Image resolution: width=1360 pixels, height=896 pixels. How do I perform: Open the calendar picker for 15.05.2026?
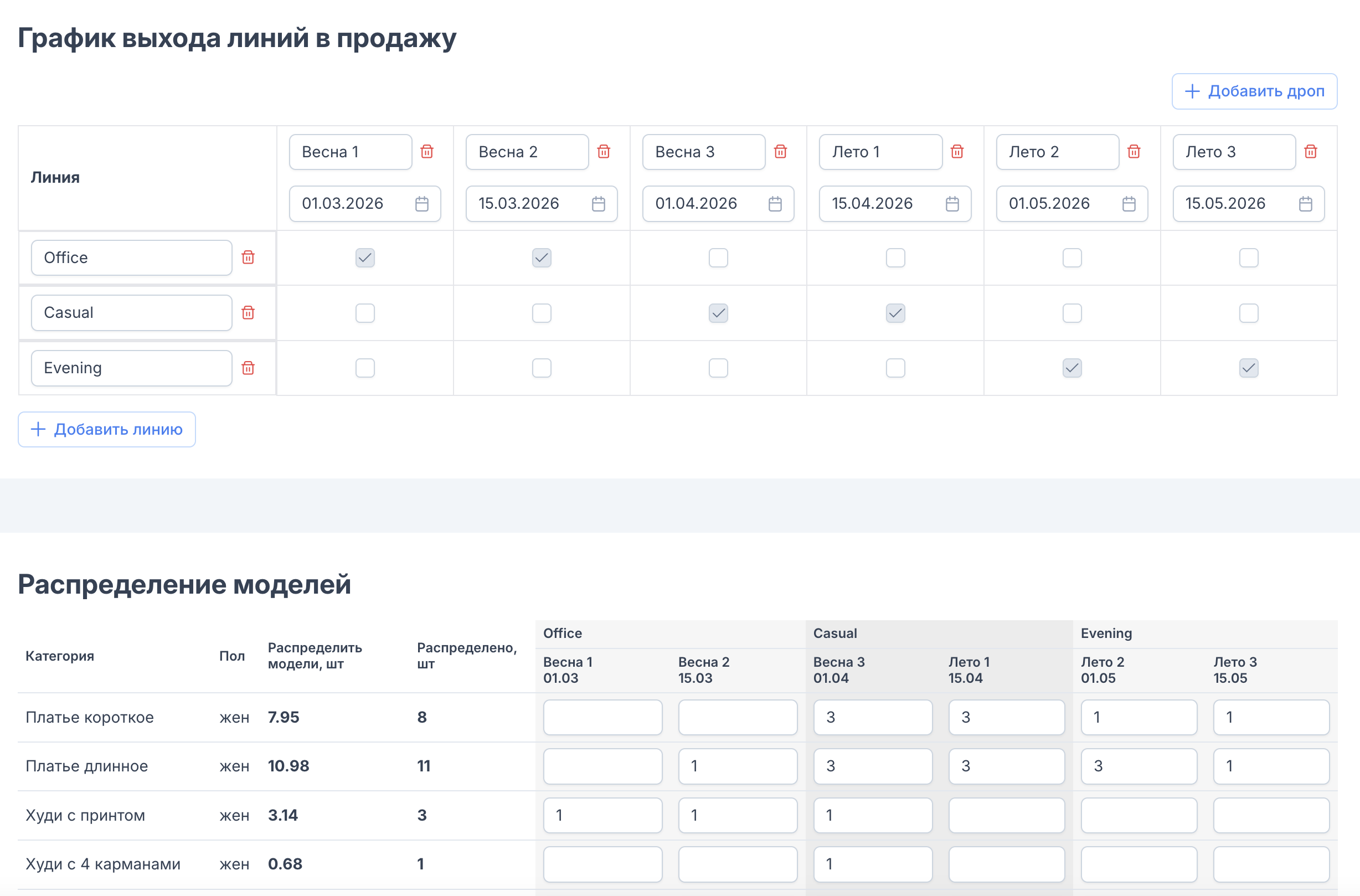pyautogui.click(x=1306, y=203)
